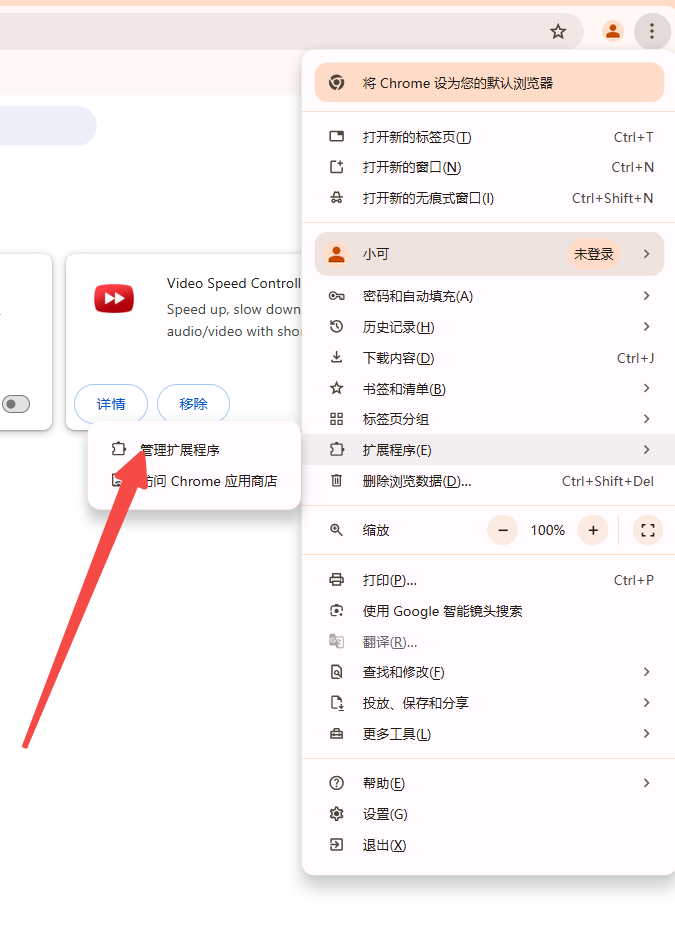Expand 查找和修改 submenu chevron
Viewport: 675px width, 932px height.
click(646, 672)
